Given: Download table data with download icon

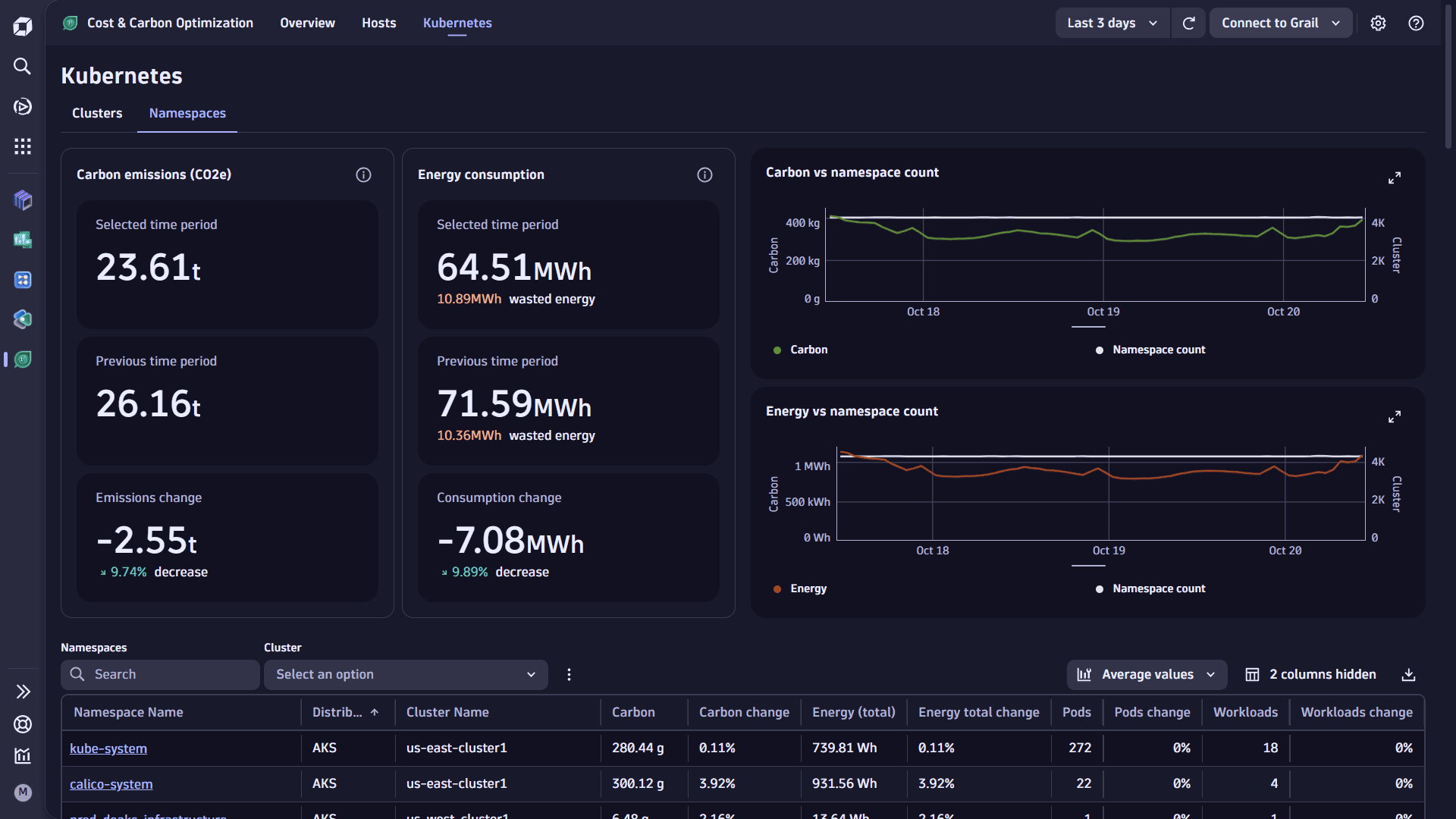Looking at the screenshot, I should (1408, 675).
